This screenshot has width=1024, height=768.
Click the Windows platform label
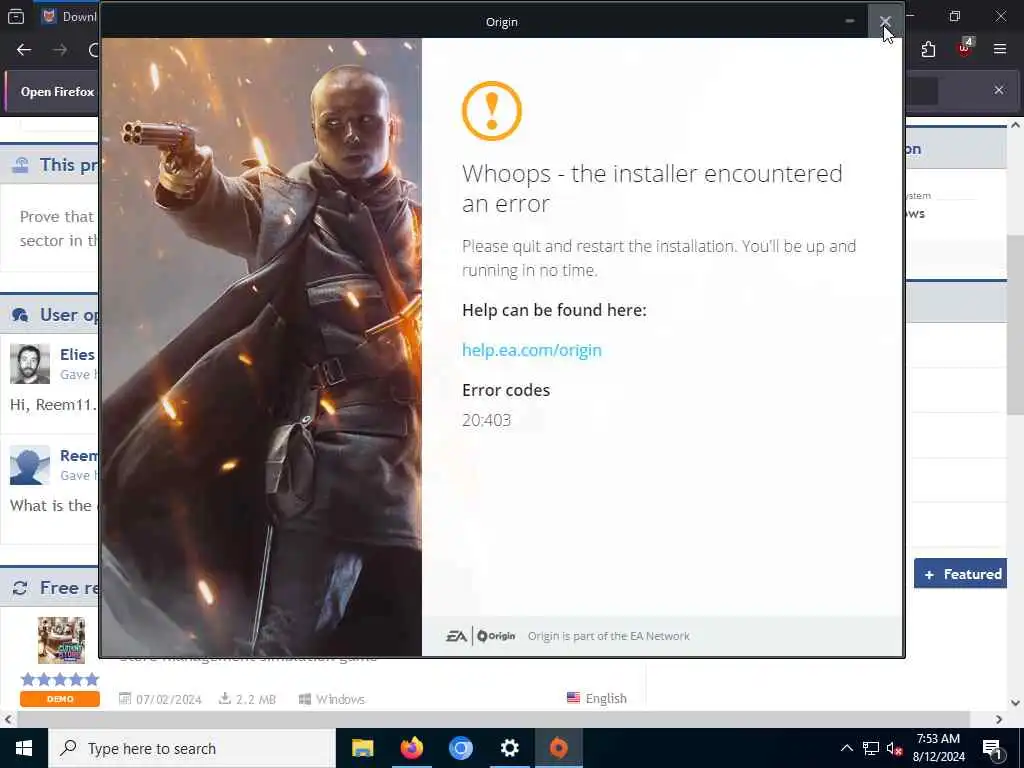[x=340, y=699]
